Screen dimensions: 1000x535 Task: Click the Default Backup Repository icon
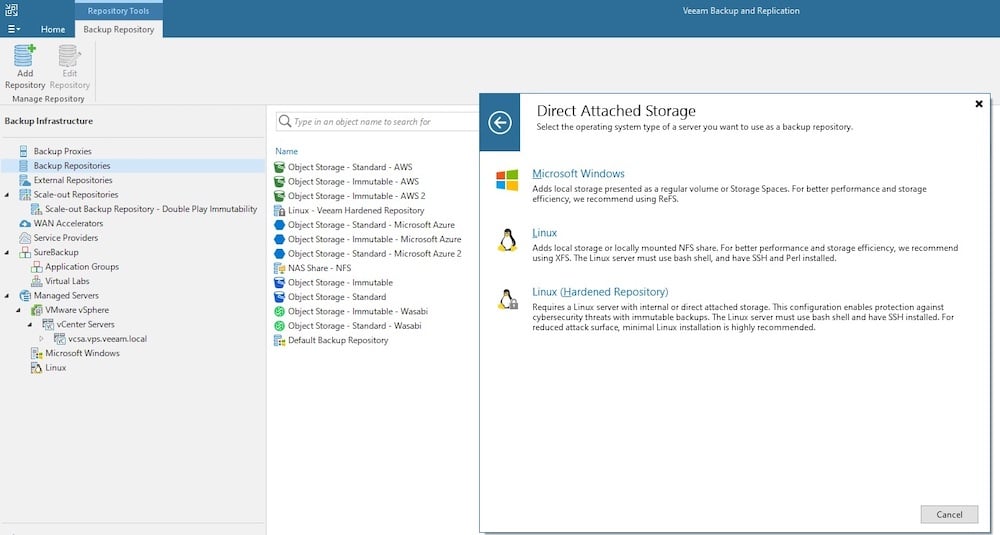pyautogui.click(x=279, y=341)
